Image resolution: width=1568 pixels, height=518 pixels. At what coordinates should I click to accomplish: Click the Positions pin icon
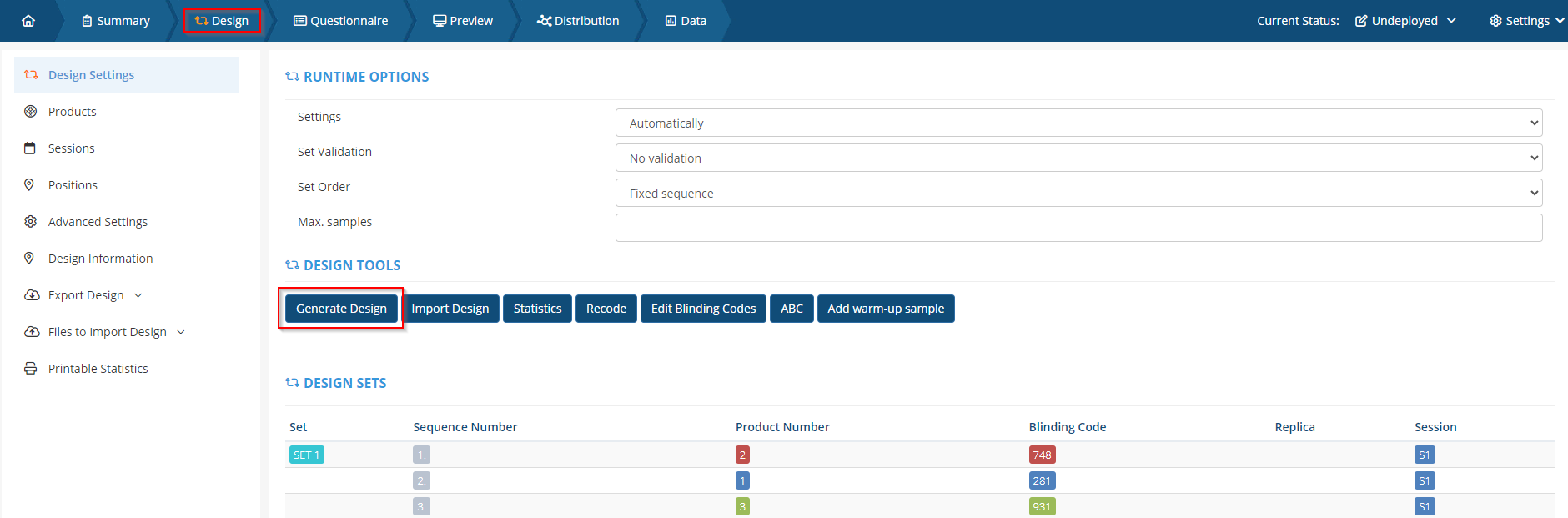click(30, 185)
